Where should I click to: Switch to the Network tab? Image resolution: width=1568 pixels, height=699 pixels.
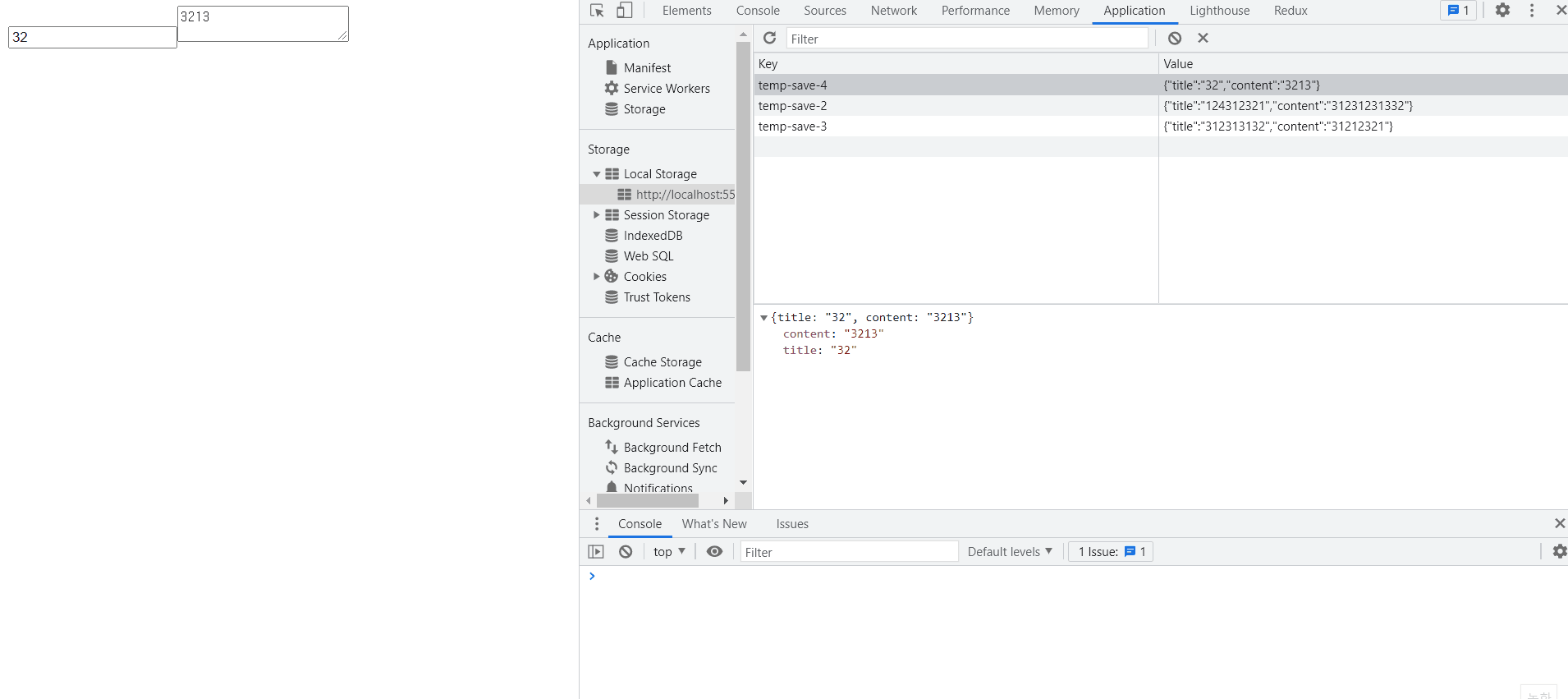coord(894,11)
